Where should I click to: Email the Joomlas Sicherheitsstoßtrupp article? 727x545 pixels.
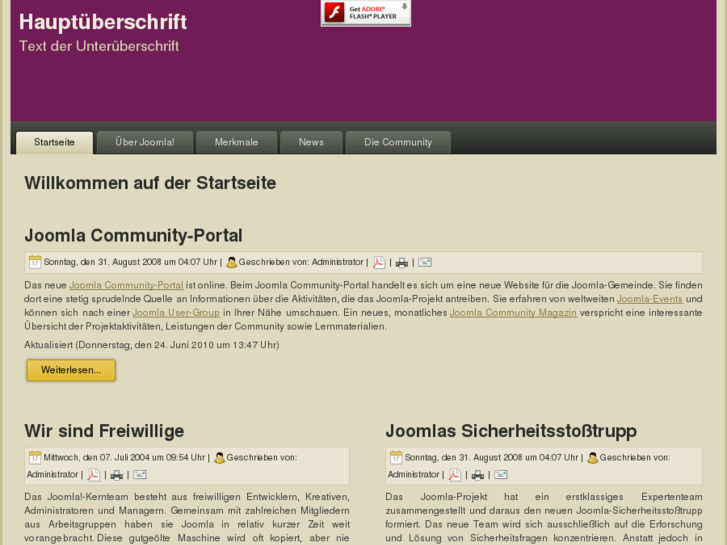point(501,475)
